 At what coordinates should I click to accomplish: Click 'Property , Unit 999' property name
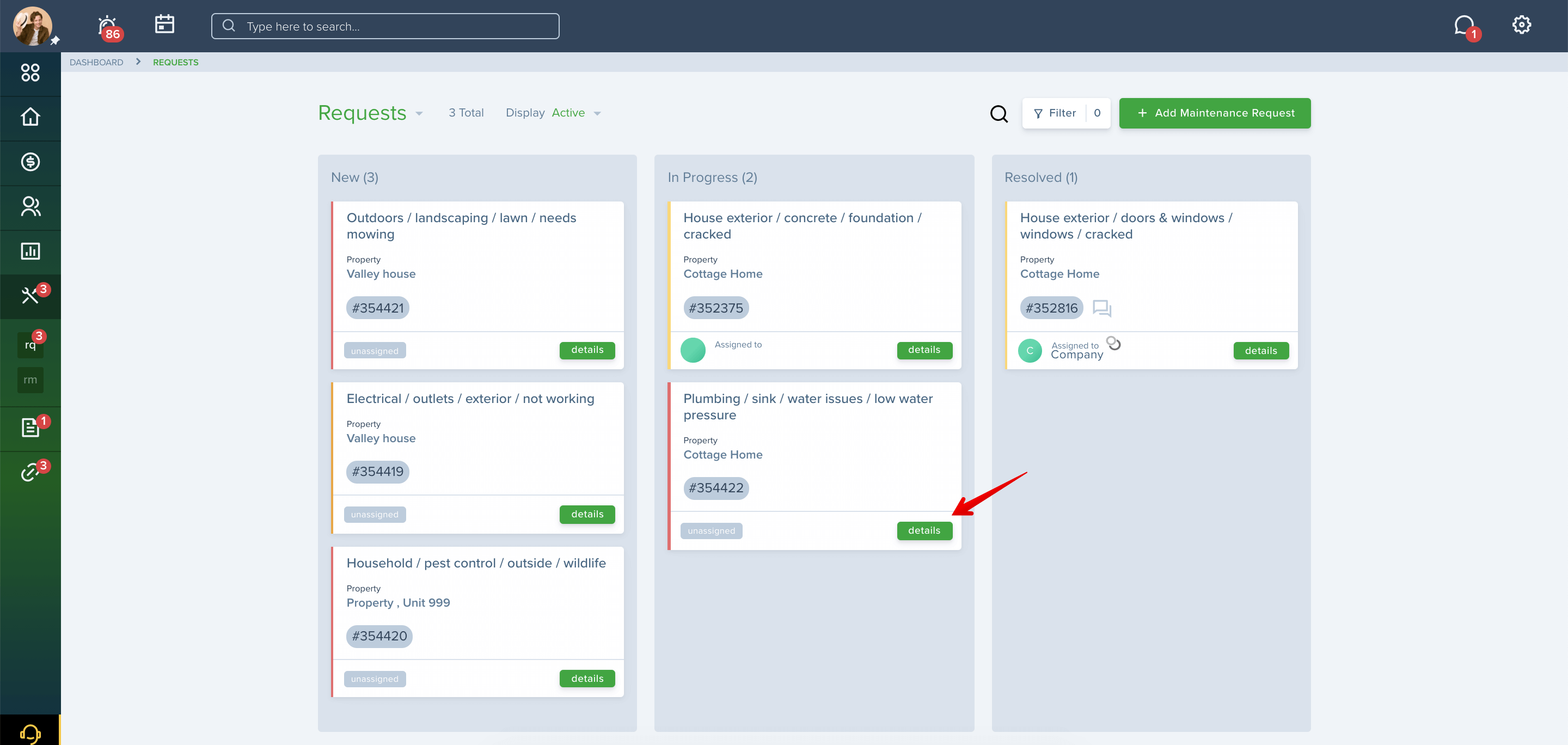coord(398,602)
